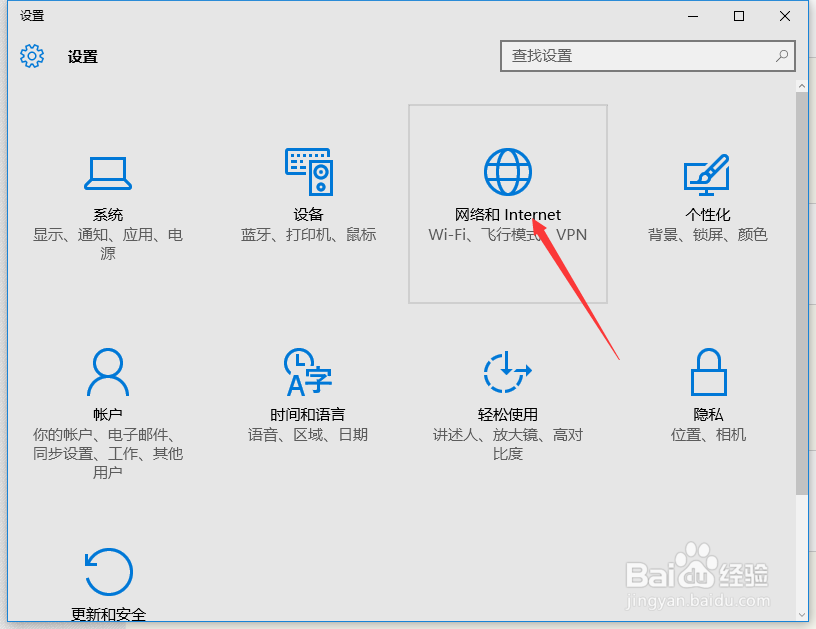The image size is (816, 629).
Task: Open the 个性化 (Personalization) icon
Action: tap(707, 172)
